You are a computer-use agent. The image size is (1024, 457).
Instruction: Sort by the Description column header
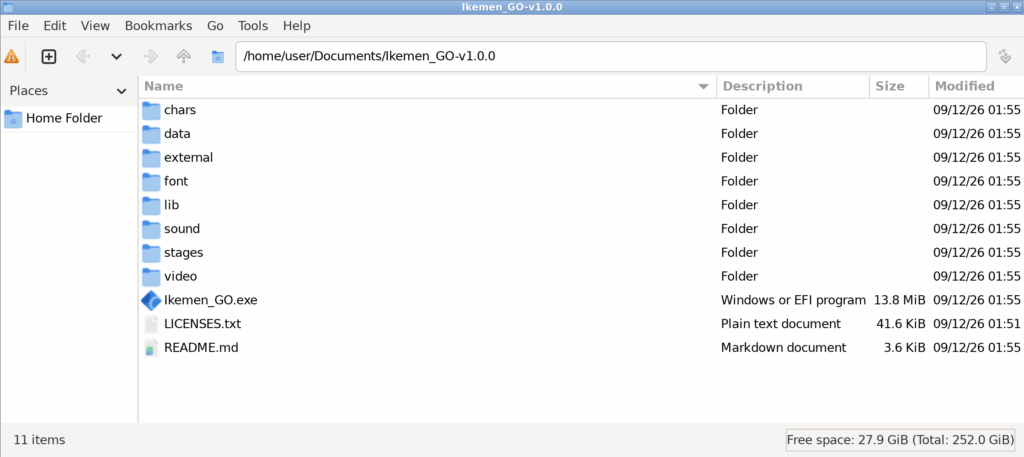coord(793,86)
